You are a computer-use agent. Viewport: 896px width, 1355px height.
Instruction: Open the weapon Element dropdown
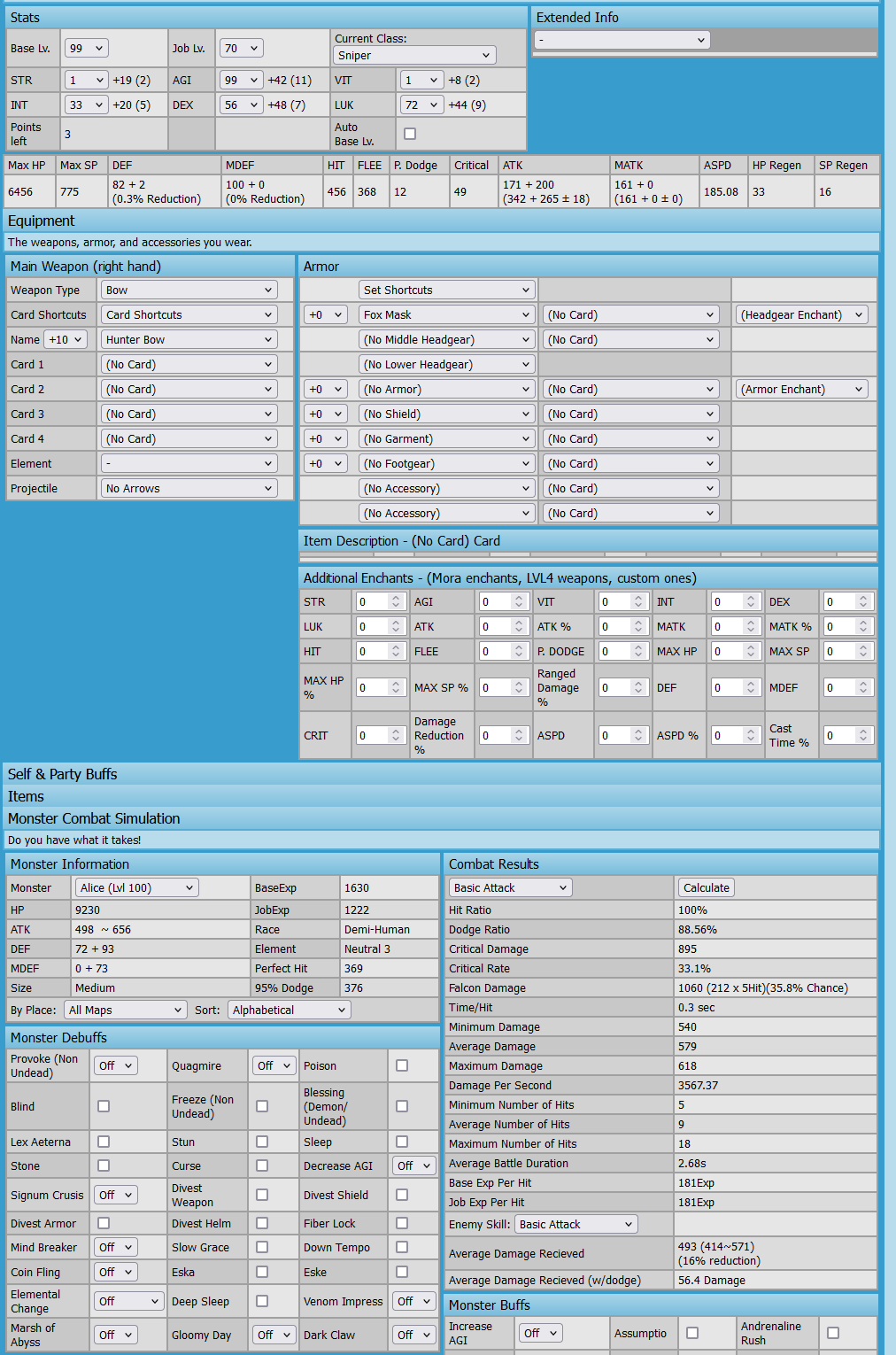(189, 464)
